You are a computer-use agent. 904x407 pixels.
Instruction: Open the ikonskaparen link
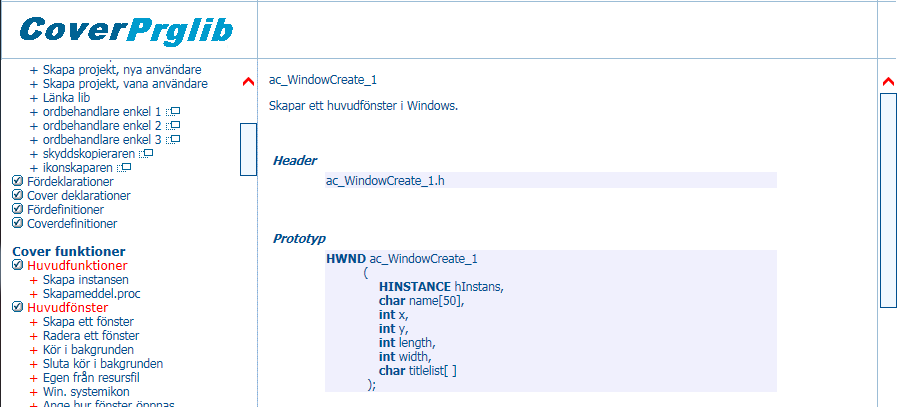[78, 168]
